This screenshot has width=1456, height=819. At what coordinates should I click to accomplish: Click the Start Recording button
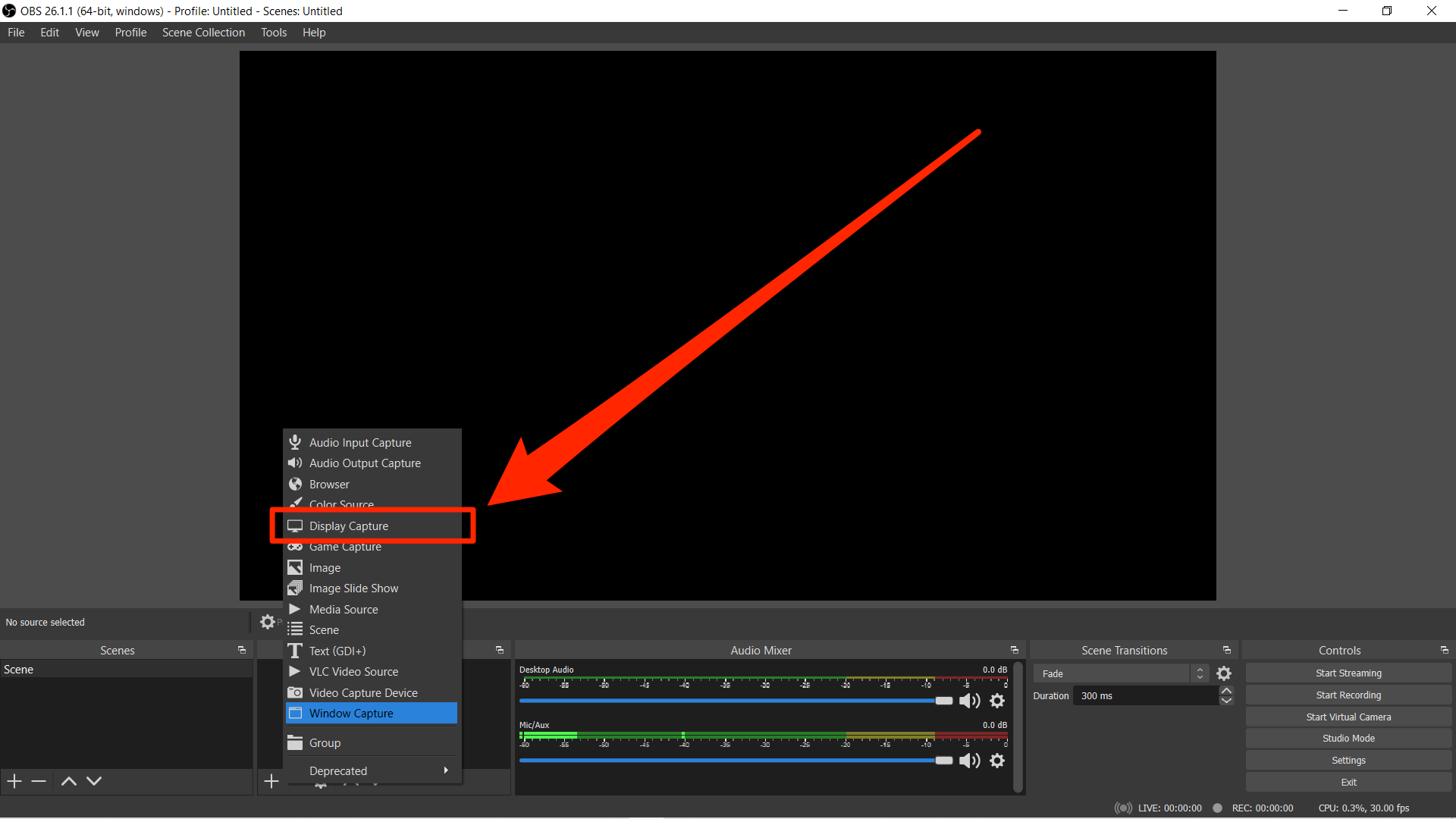(x=1348, y=695)
